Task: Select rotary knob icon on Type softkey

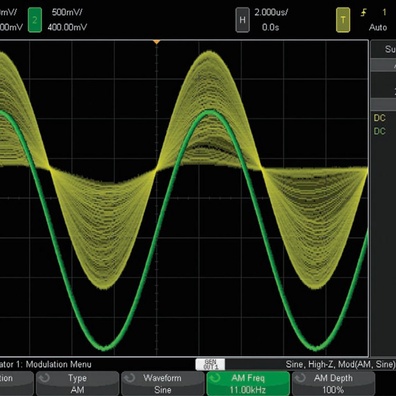Action: 44,378
